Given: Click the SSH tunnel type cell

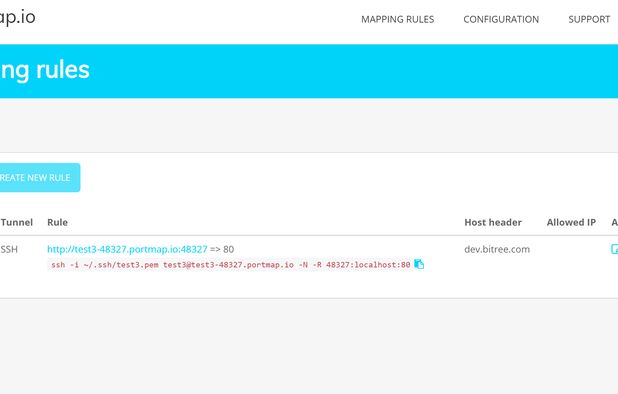Looking at the screenshot, I should coord(9,249).
